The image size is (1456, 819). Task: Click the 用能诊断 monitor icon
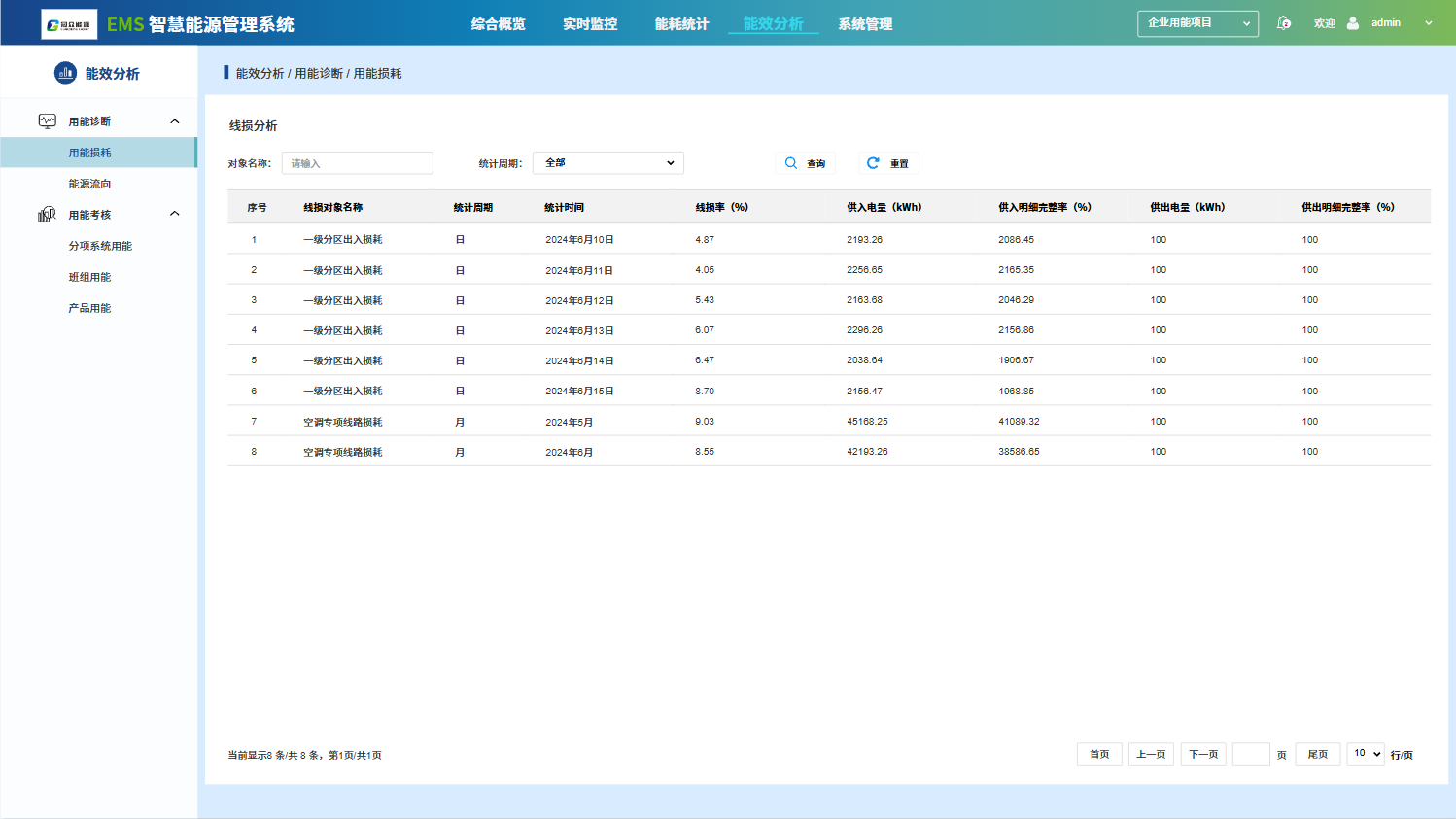tap(47, 121)
